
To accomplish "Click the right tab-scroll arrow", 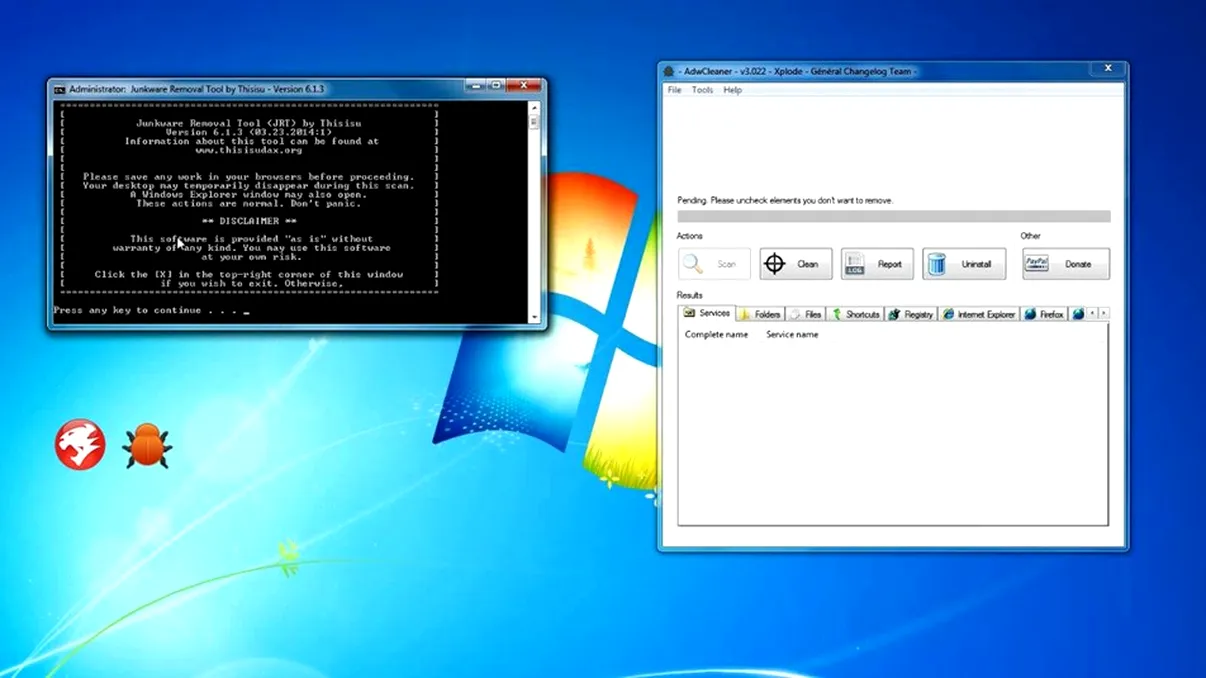I will pyautogui.click(x=1102, y=312).
